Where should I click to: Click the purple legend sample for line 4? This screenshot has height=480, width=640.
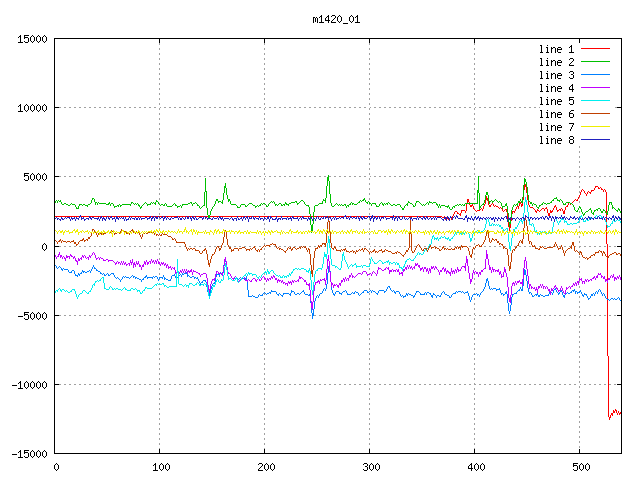596,88
